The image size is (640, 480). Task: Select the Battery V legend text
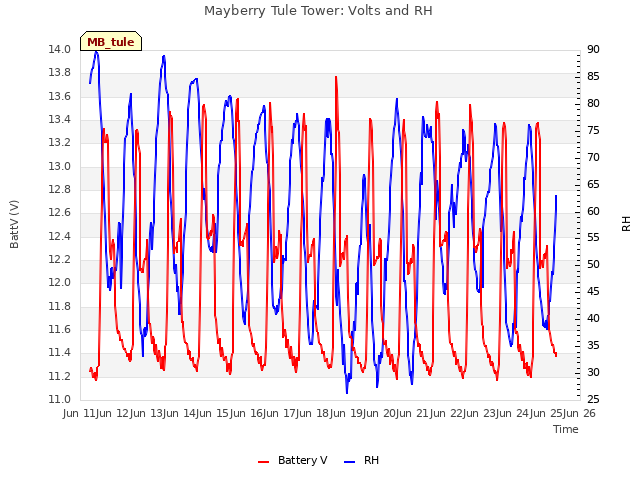302,460
